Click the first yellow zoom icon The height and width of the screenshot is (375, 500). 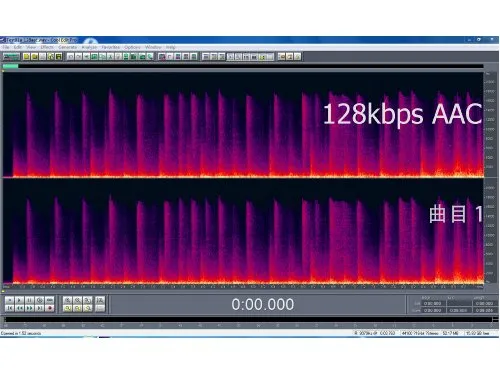point(67,308)
